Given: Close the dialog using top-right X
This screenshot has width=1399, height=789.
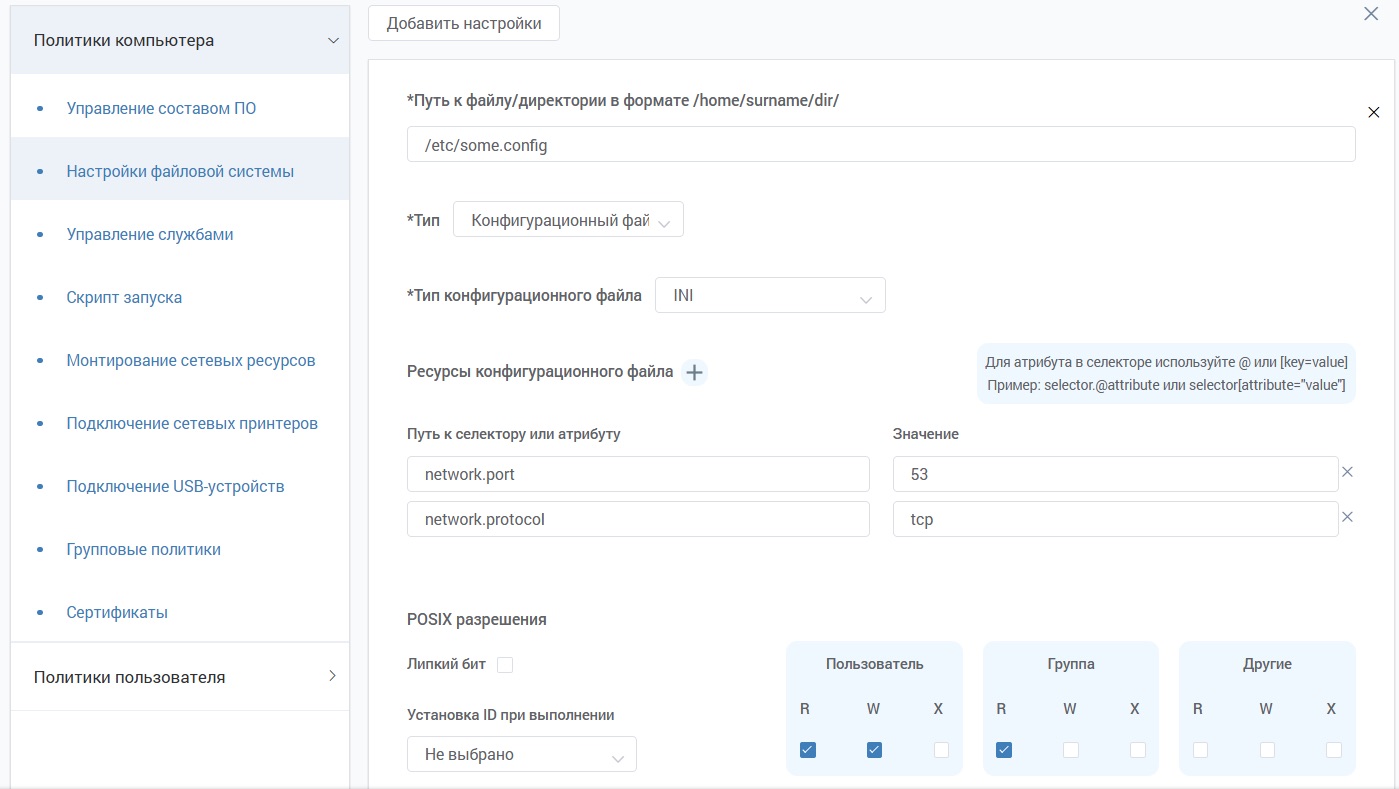Looking at the screenshot, I should point(1371,14).
